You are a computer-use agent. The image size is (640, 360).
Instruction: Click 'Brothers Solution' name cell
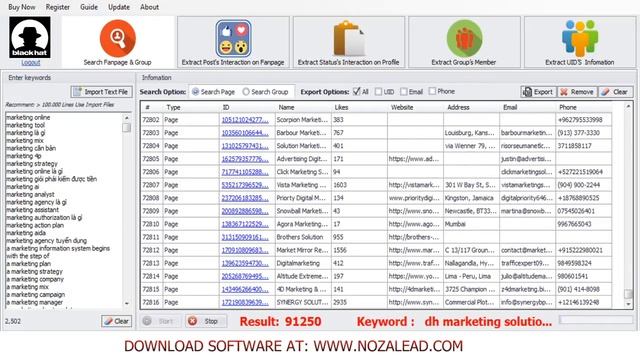[x=302, y=237]
